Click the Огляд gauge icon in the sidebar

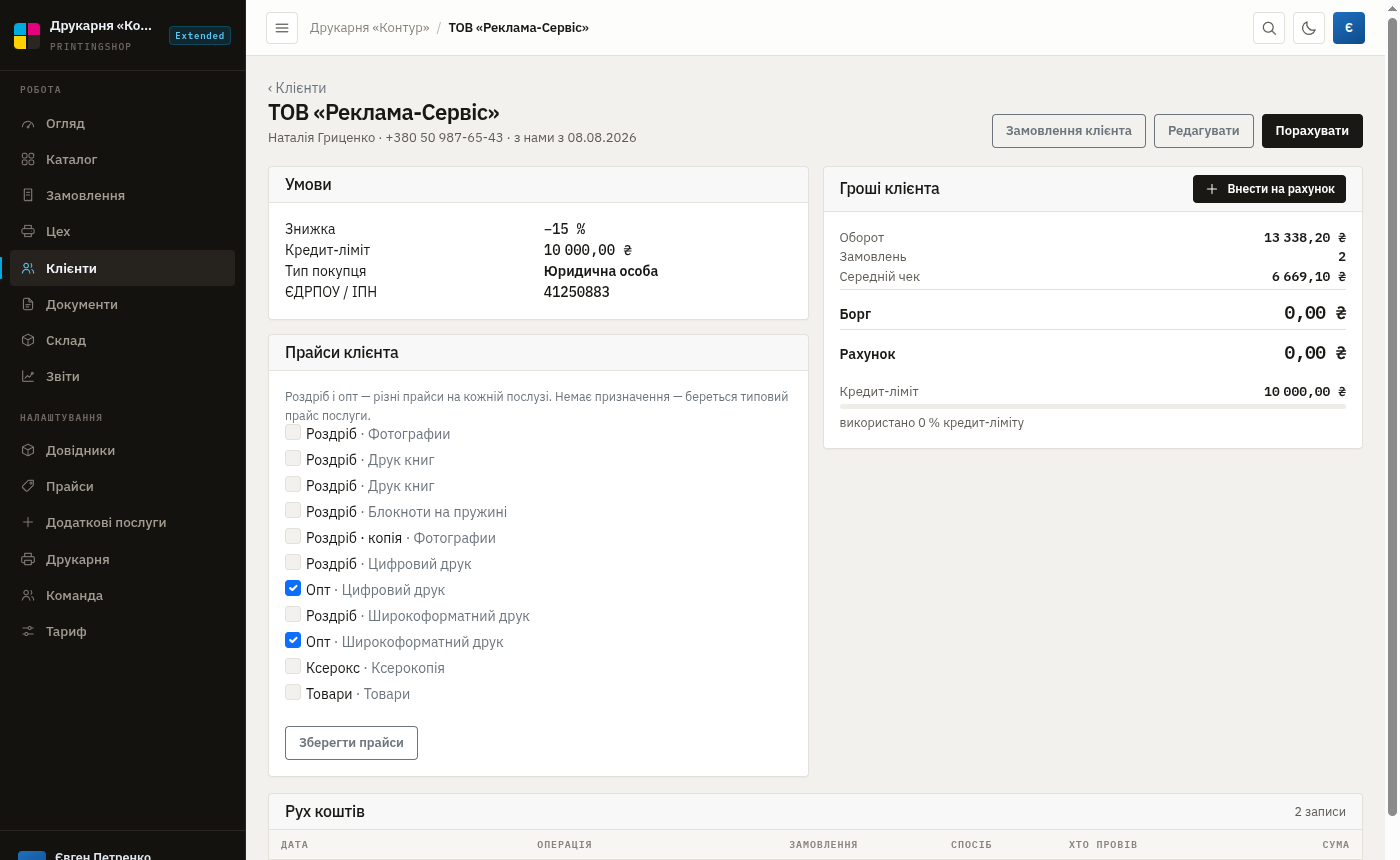[28, 124]
